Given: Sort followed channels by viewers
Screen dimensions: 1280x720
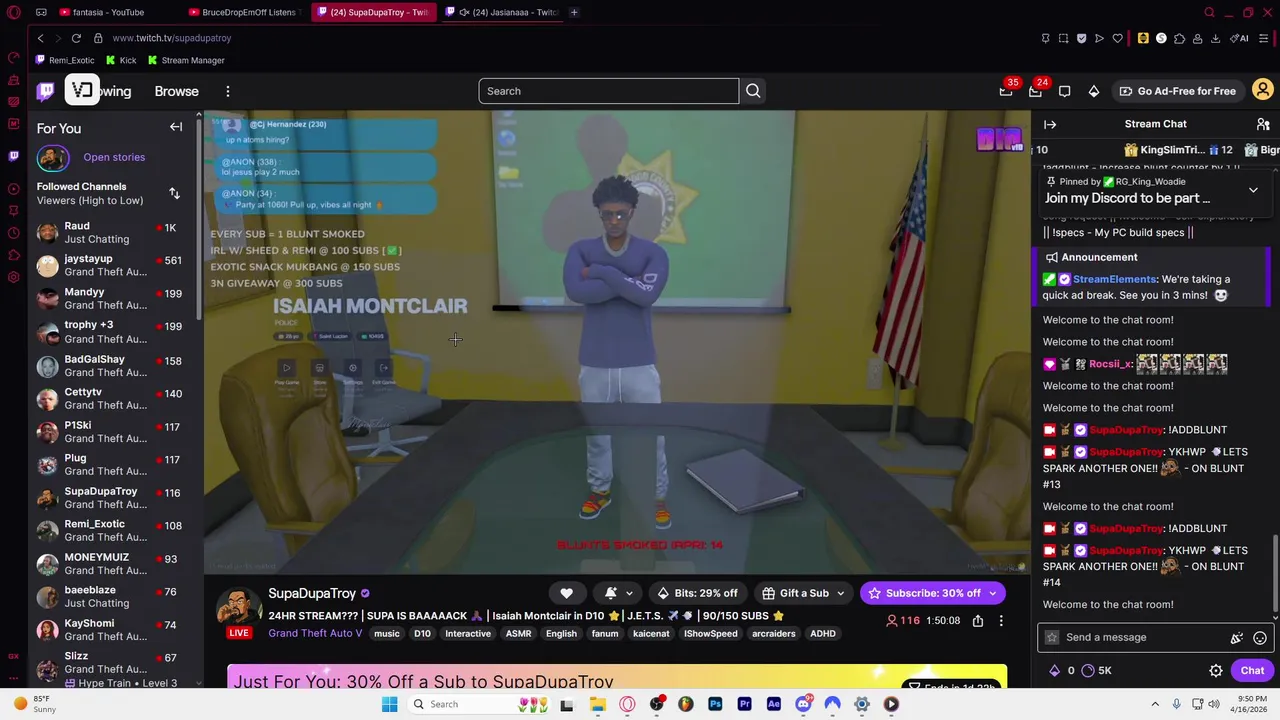Looking at the screenshot, I should pyautogui.click(x=174, y=193).
